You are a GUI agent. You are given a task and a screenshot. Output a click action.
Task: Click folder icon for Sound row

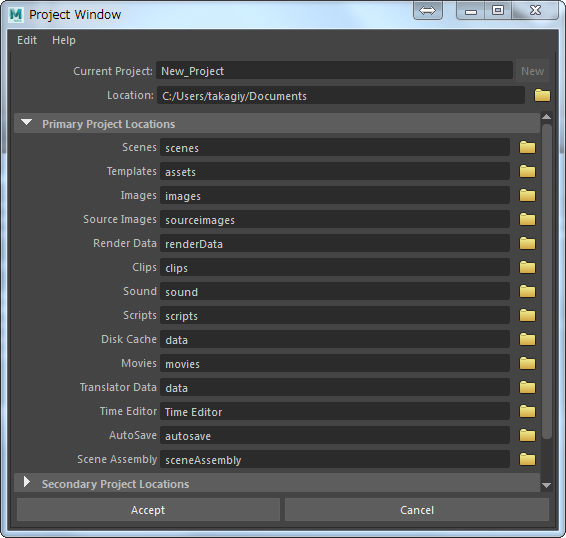[527, 291]
